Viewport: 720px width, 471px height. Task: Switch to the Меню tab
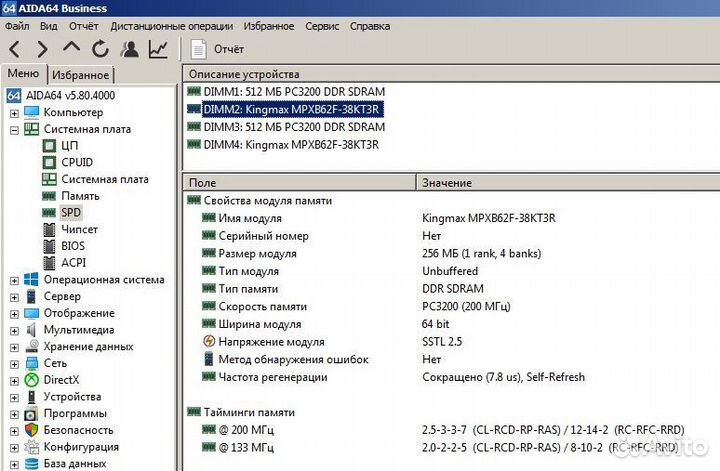pos(23,73)
